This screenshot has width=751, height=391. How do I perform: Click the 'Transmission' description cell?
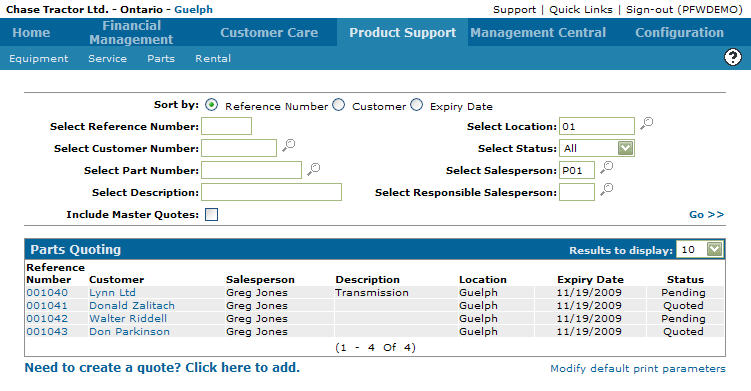372,292
